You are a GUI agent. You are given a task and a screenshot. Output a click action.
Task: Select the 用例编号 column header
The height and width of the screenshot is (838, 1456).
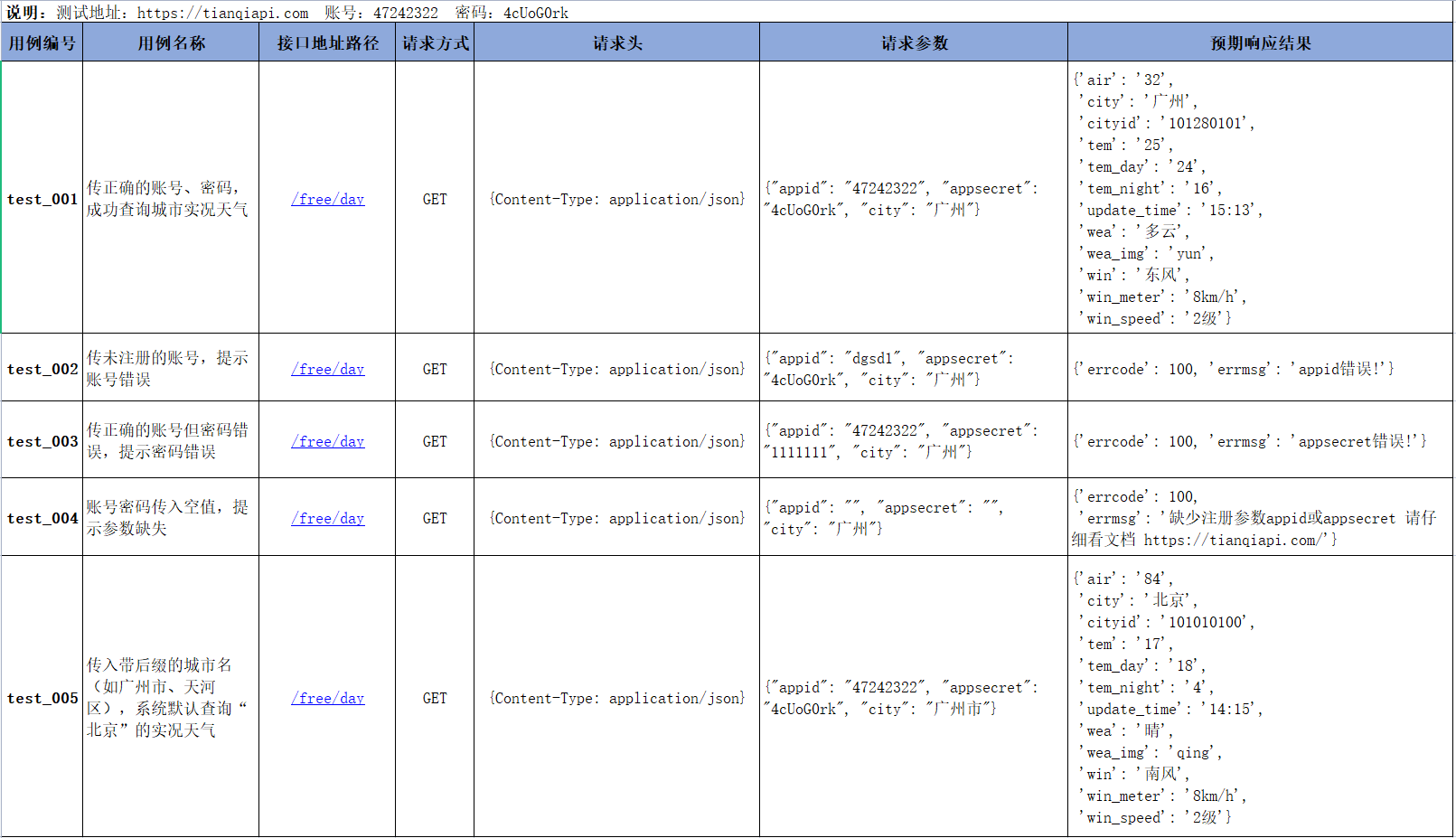click(x=42, y=42)
